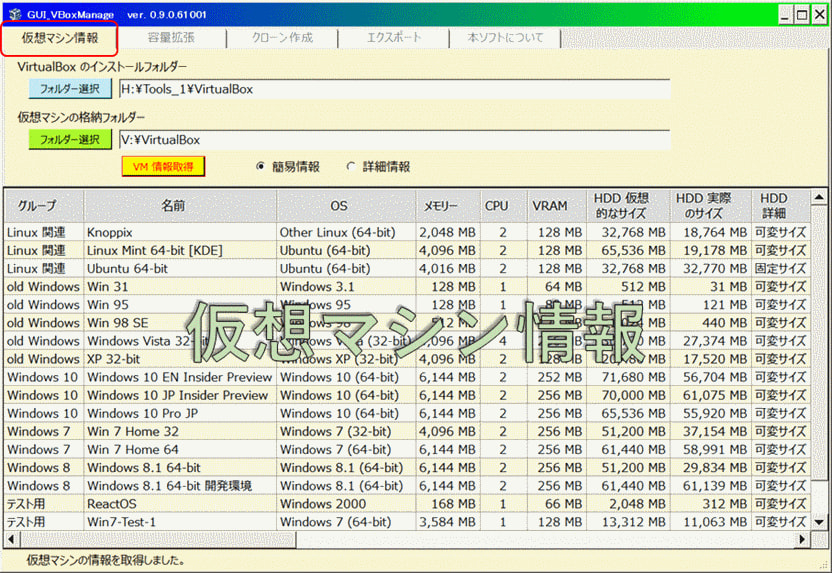The height and width of the screenshot is (573, 832).
Task: Click the 70,000 MB virtual size cell
Action: (628, 395)
